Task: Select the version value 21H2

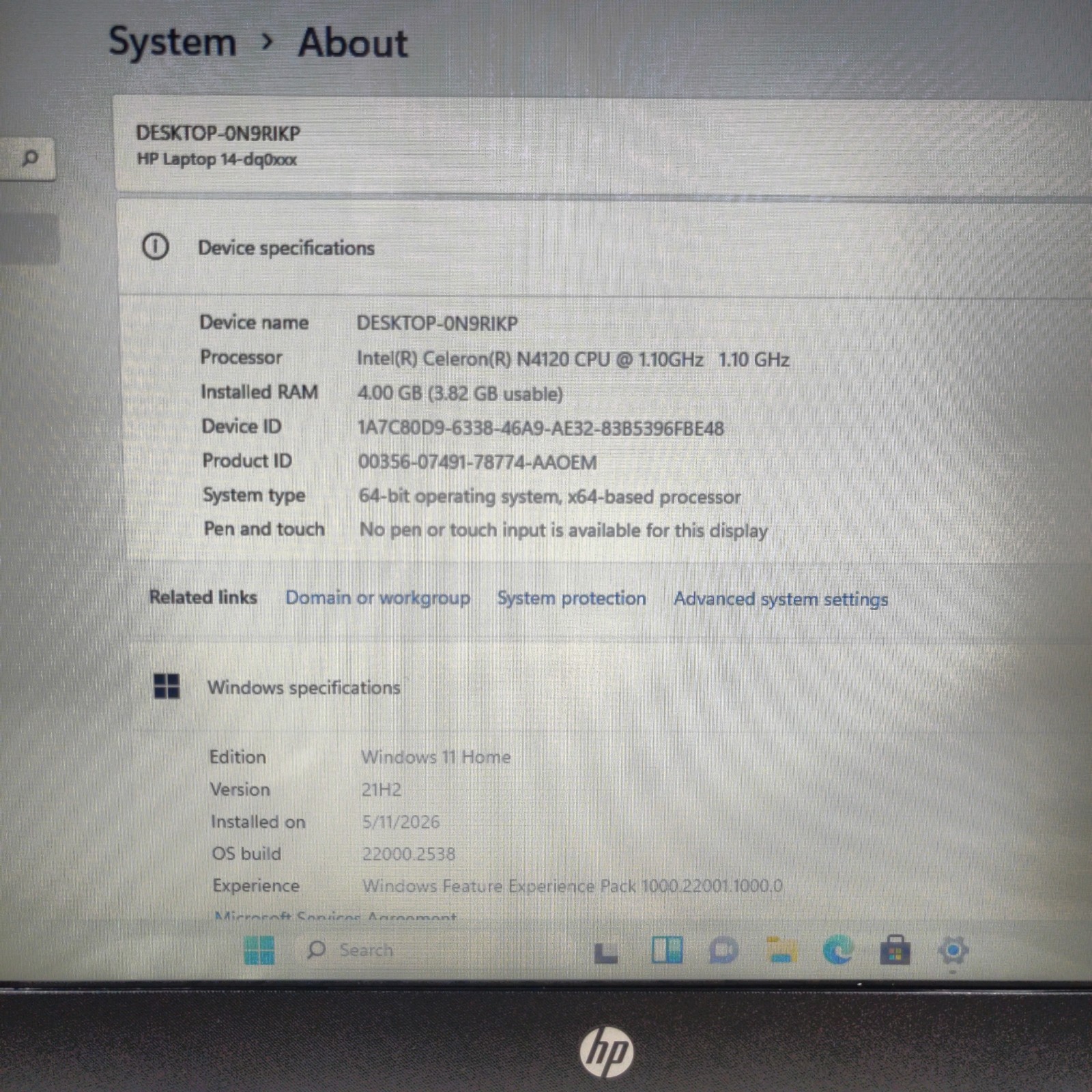Action: (x=382, y=790)
